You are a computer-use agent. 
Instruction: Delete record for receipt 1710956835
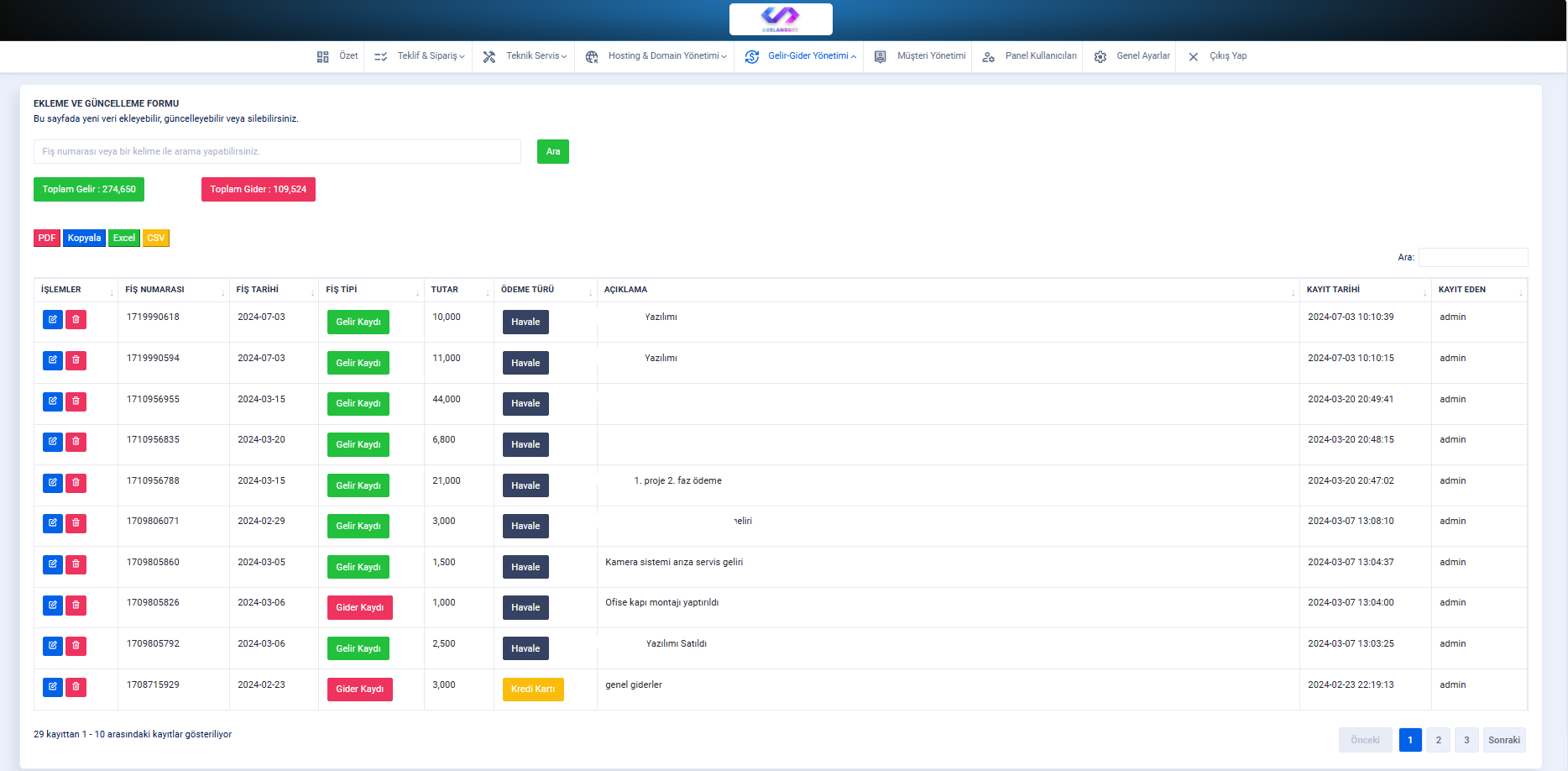click(x=76, y=442)
